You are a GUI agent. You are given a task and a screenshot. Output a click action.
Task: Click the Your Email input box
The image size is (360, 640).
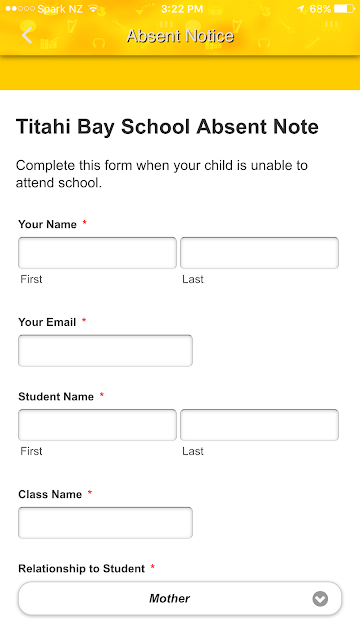click(x=105, y=351)
